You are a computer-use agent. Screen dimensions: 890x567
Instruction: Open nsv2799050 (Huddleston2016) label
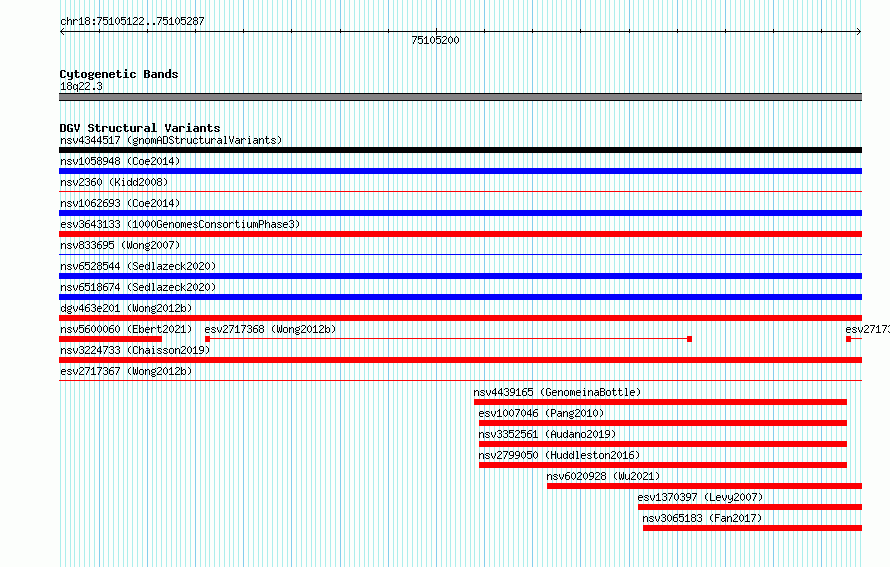click(x=559, y=455)
